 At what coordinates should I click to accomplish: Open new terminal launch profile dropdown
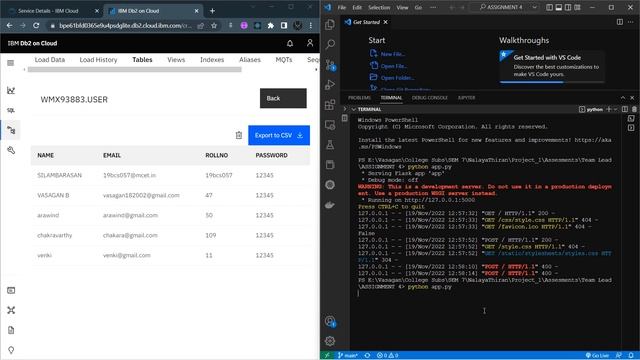coord(616,109)
